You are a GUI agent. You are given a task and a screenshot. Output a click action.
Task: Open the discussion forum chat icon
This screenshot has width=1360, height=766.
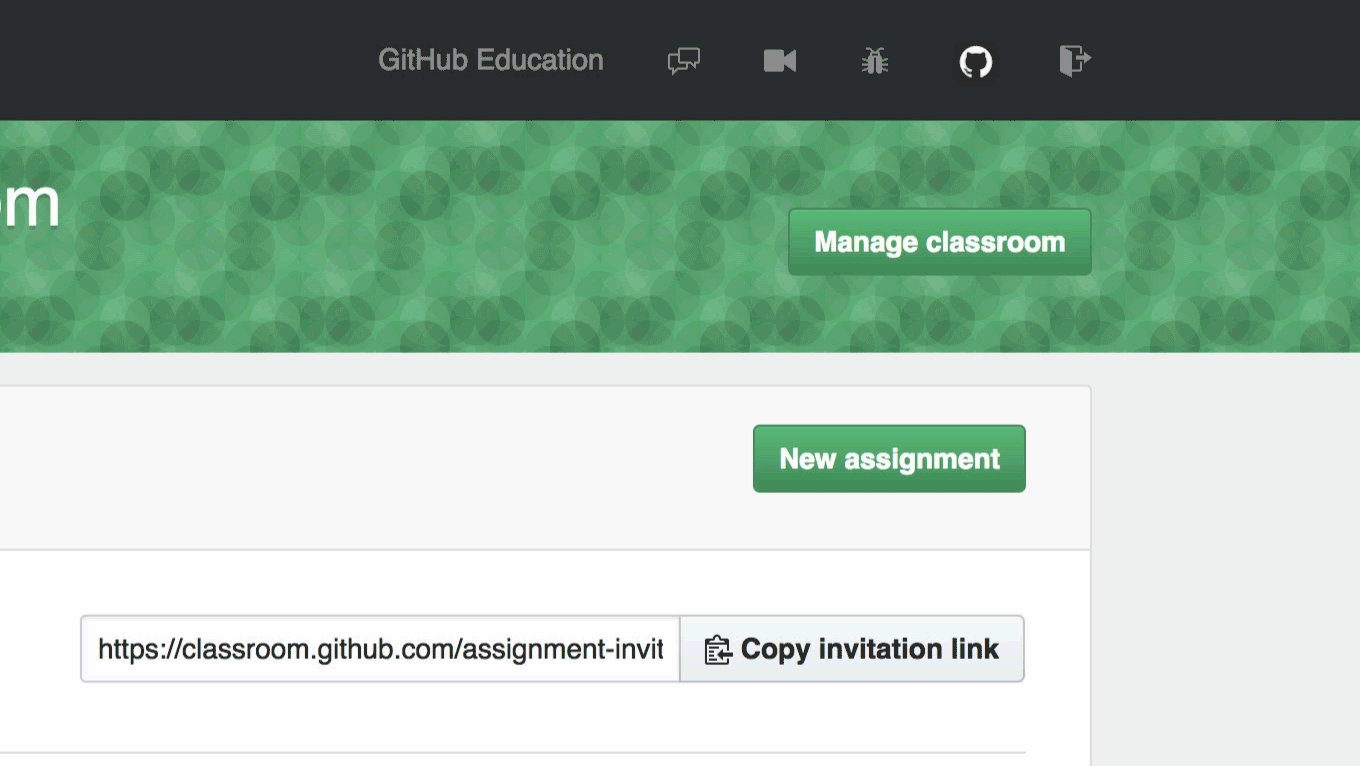point(684,61)
